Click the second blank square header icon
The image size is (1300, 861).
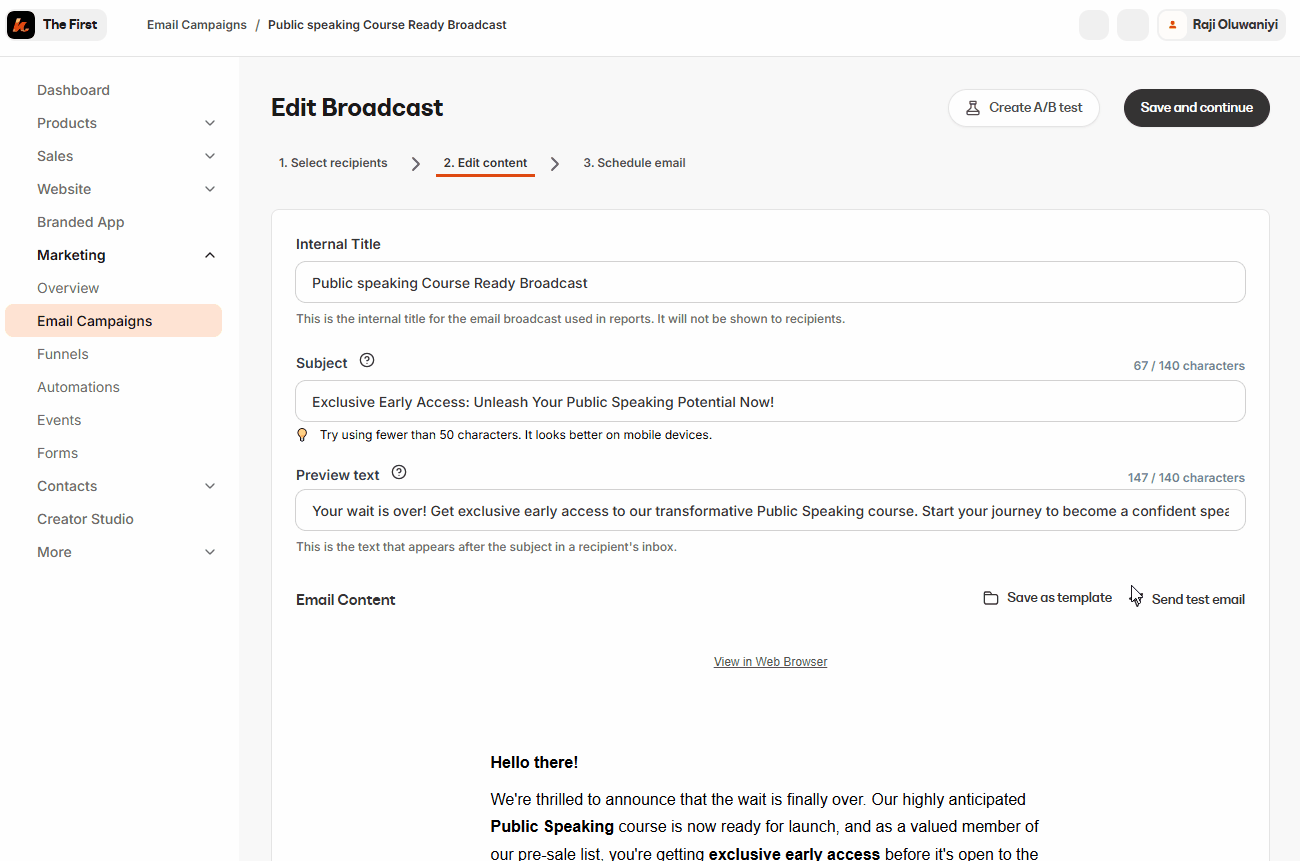point(1133,25)
